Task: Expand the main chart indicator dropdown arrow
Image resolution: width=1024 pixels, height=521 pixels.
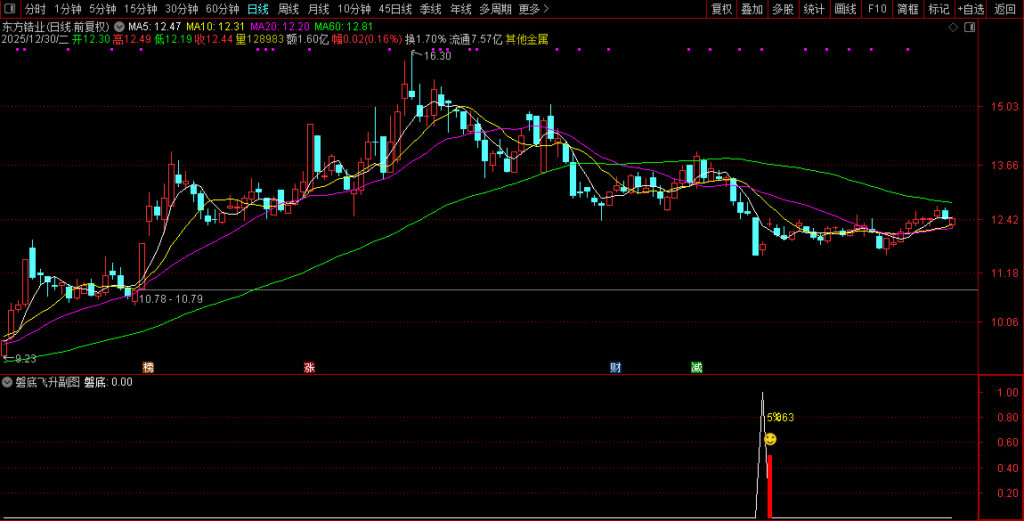Action: 119,26
